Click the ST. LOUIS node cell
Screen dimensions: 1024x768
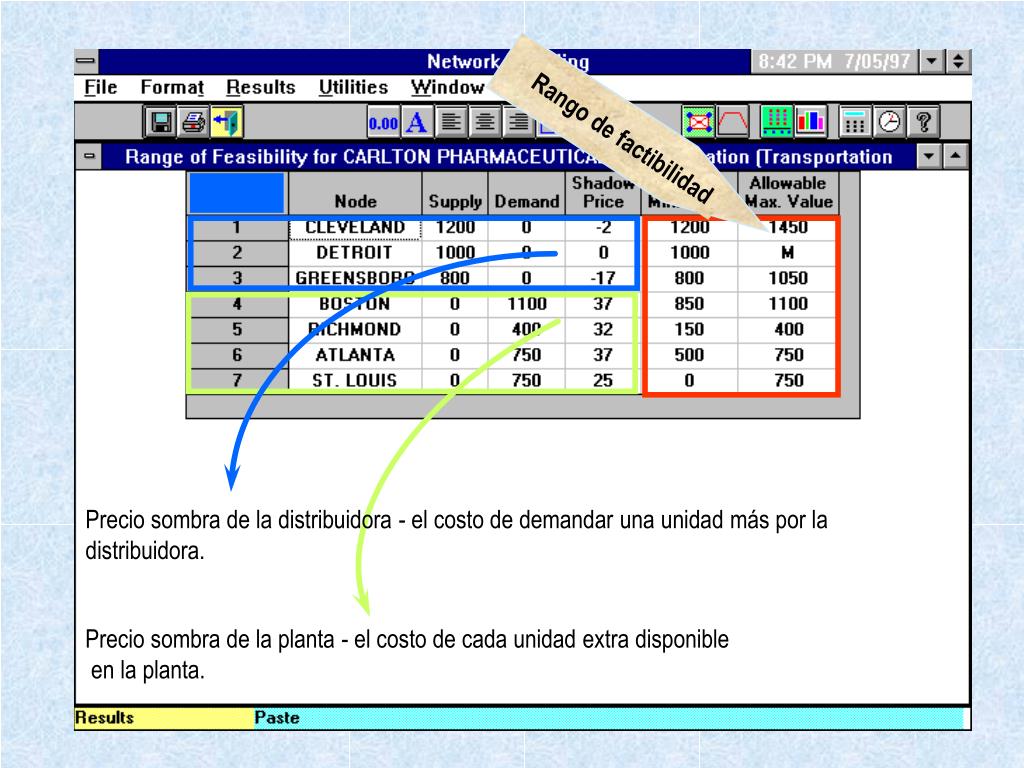pyautogui.click(x=355, y=380)
